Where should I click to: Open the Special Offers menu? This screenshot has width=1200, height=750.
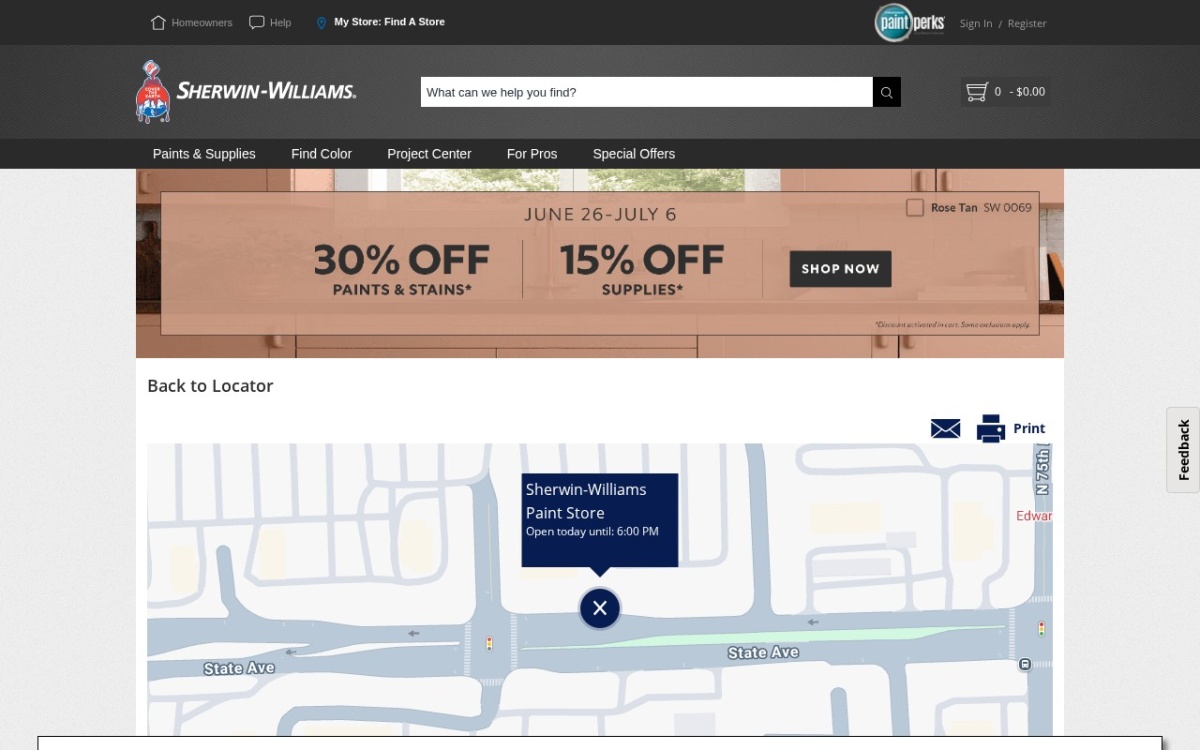click(x=634, y=154)
